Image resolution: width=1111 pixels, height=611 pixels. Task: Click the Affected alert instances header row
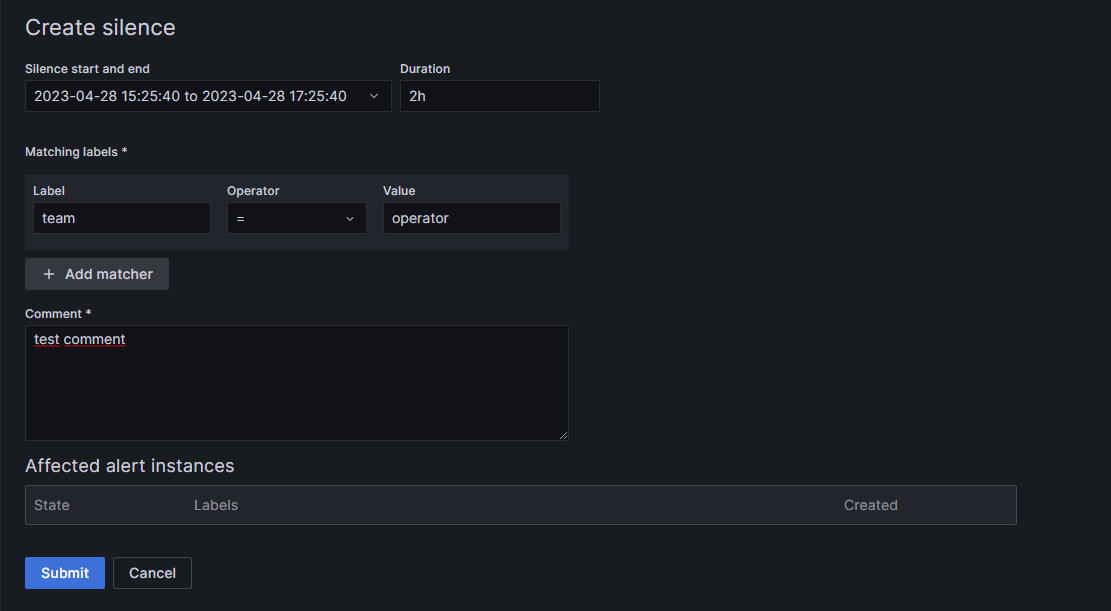pyautogui.click(x=129, y=466)
